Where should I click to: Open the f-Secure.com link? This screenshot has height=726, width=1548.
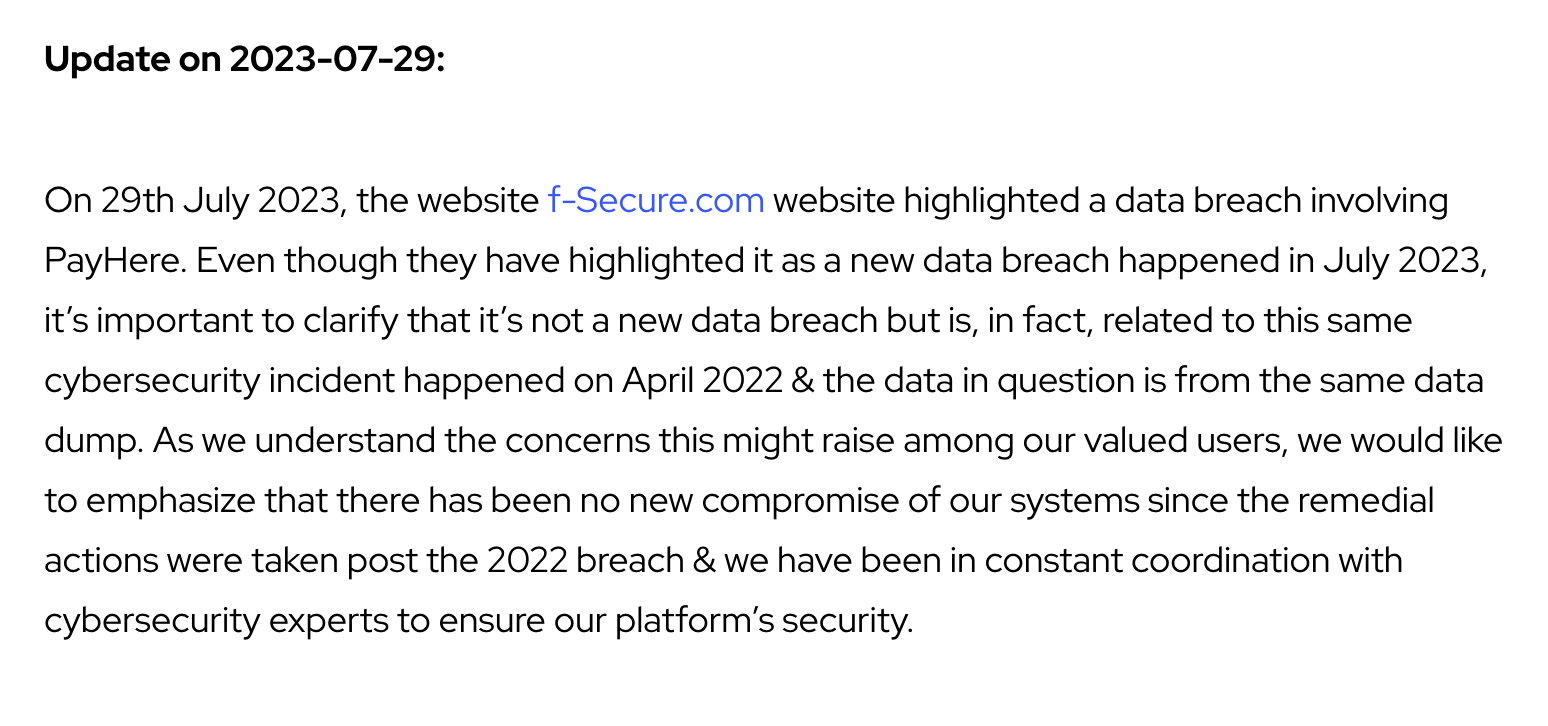coord(656,201)
